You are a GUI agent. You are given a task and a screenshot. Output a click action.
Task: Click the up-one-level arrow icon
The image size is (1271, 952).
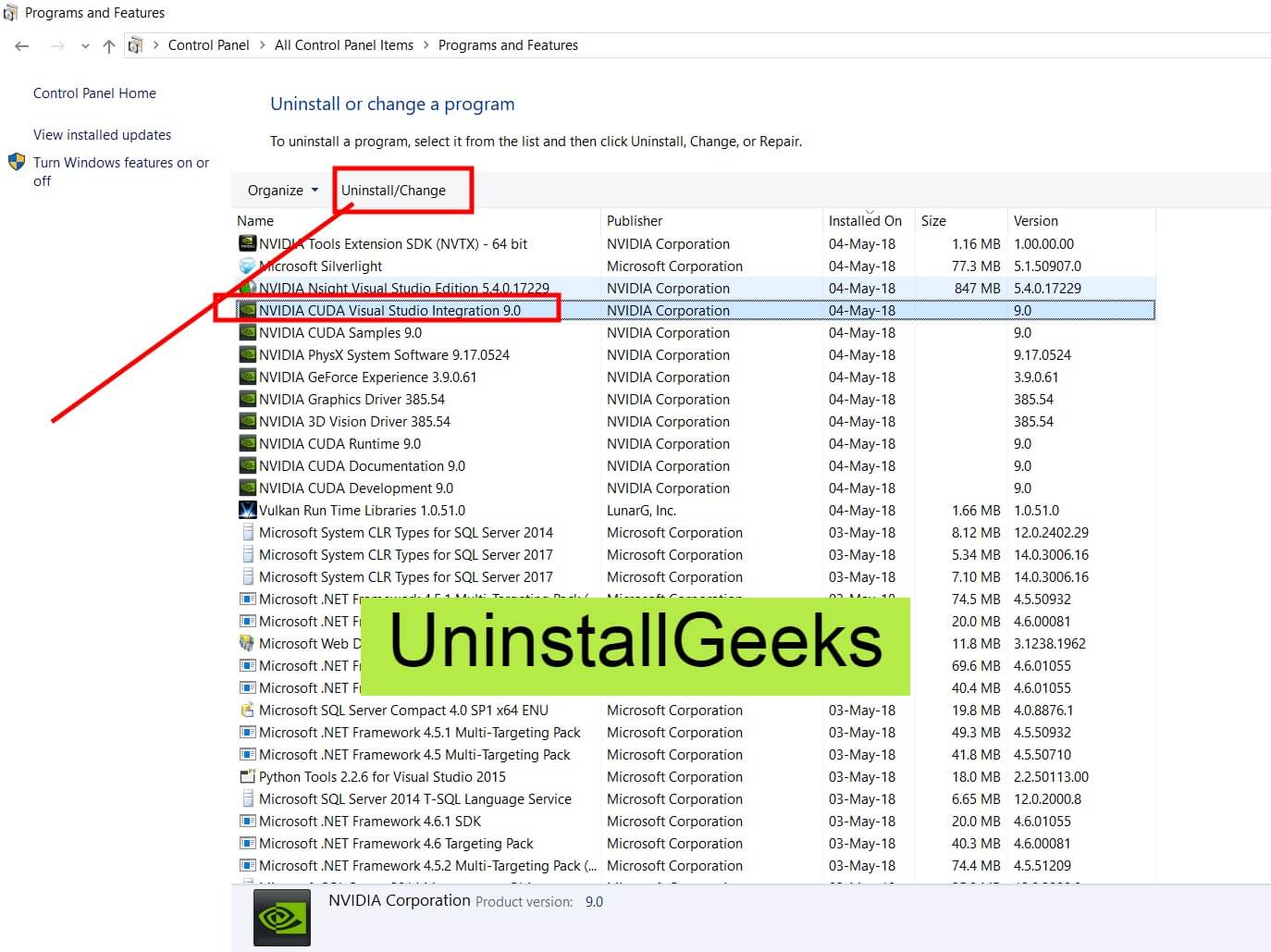(x=109, y=45)
